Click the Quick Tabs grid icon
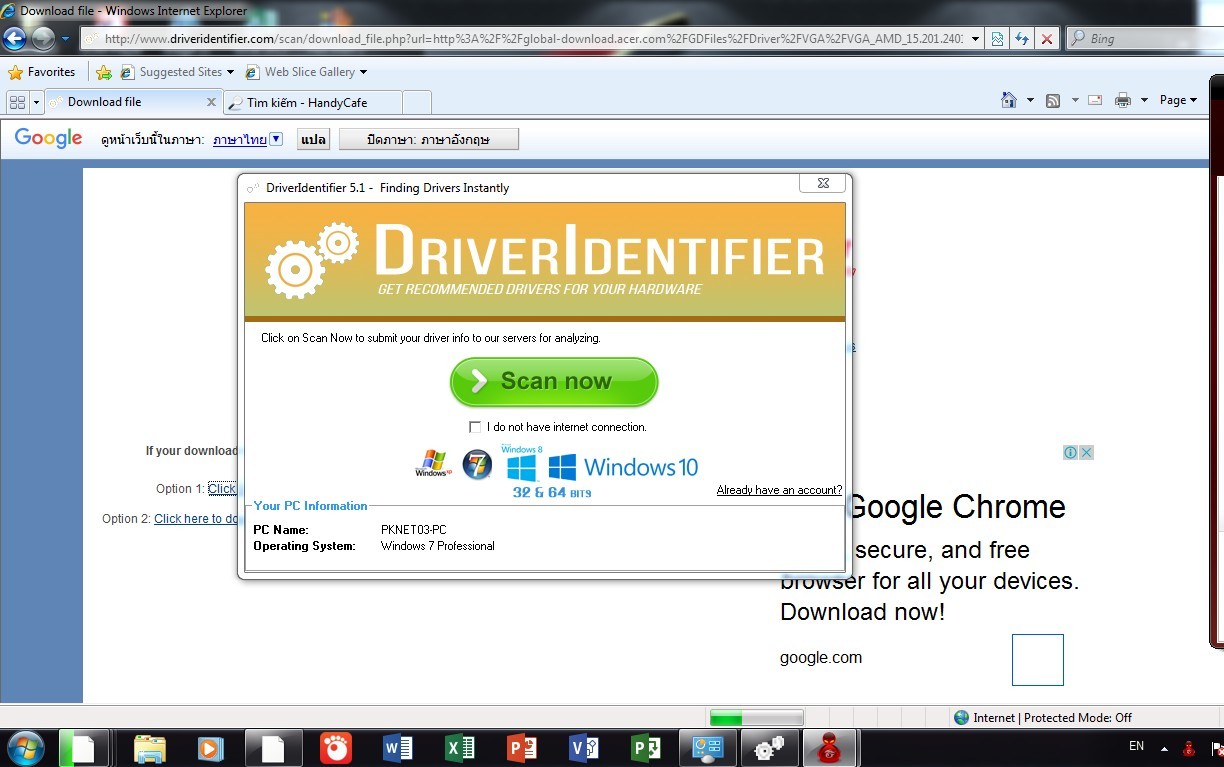The width and height of the screenshot is (1224, 767). (x=17, y=102)
